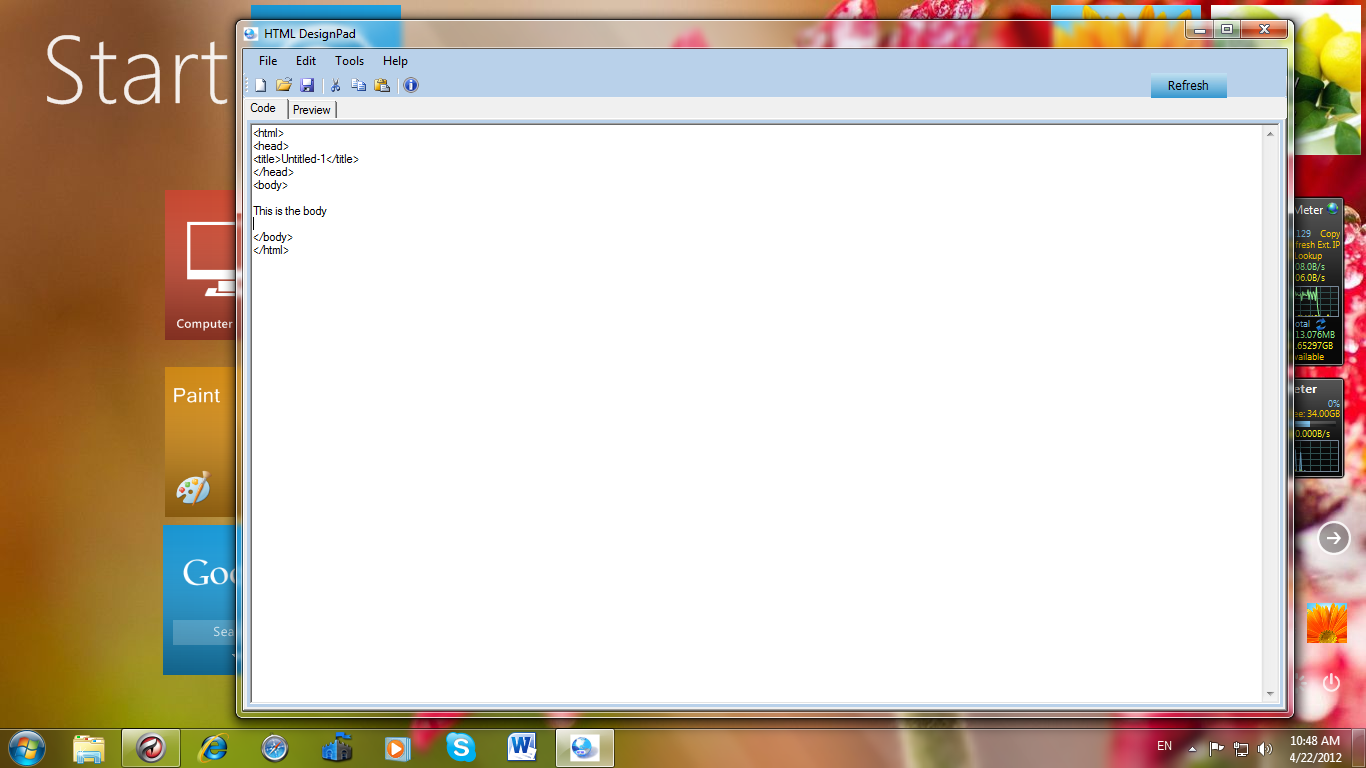Click the scrollbar down arrow in editor
This screenshot has width=1366, height=768.
coord(1271,693)
